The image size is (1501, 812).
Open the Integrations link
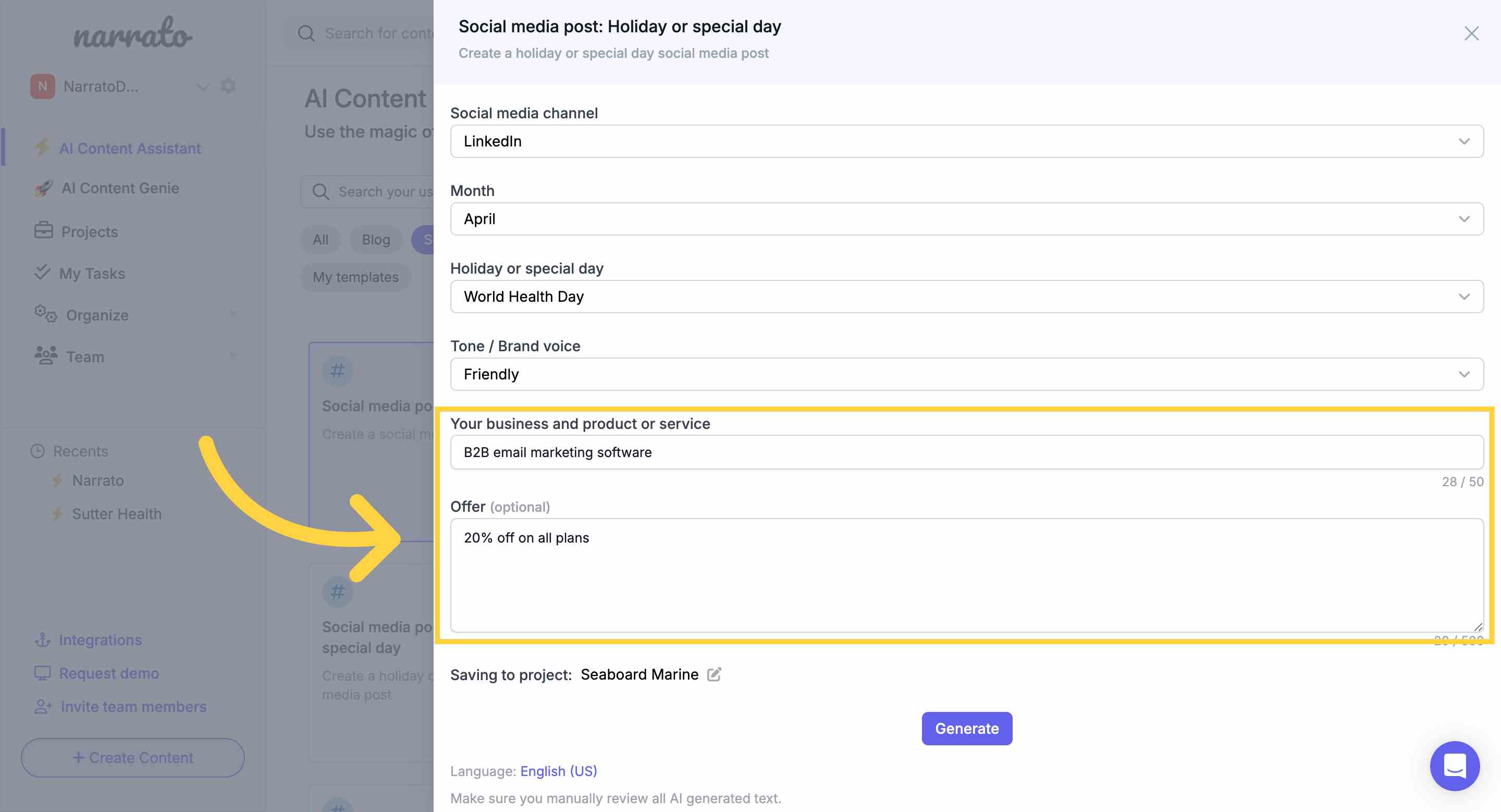point(100,639)
